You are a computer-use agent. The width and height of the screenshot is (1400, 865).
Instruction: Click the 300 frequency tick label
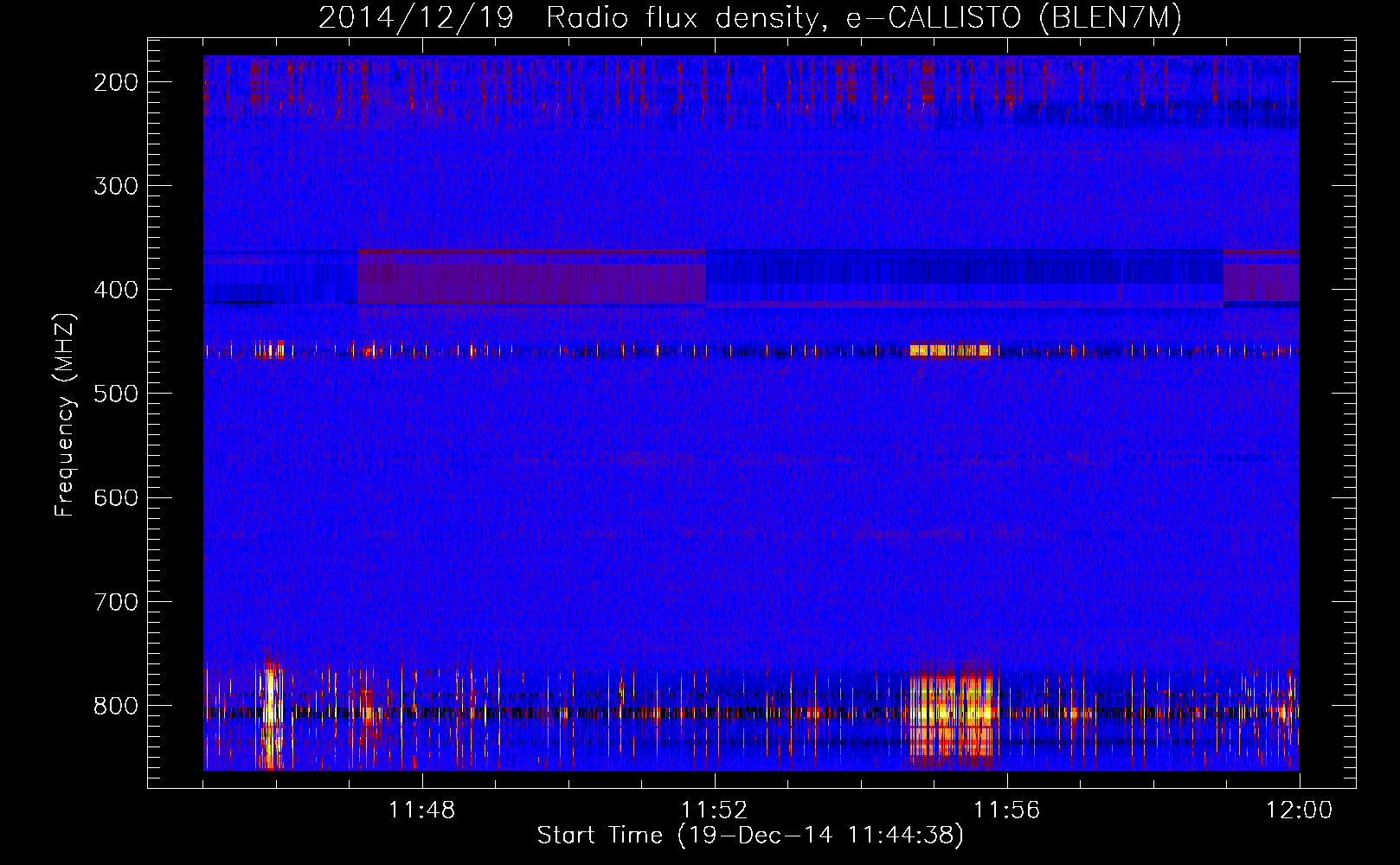(x=115, y=186)
